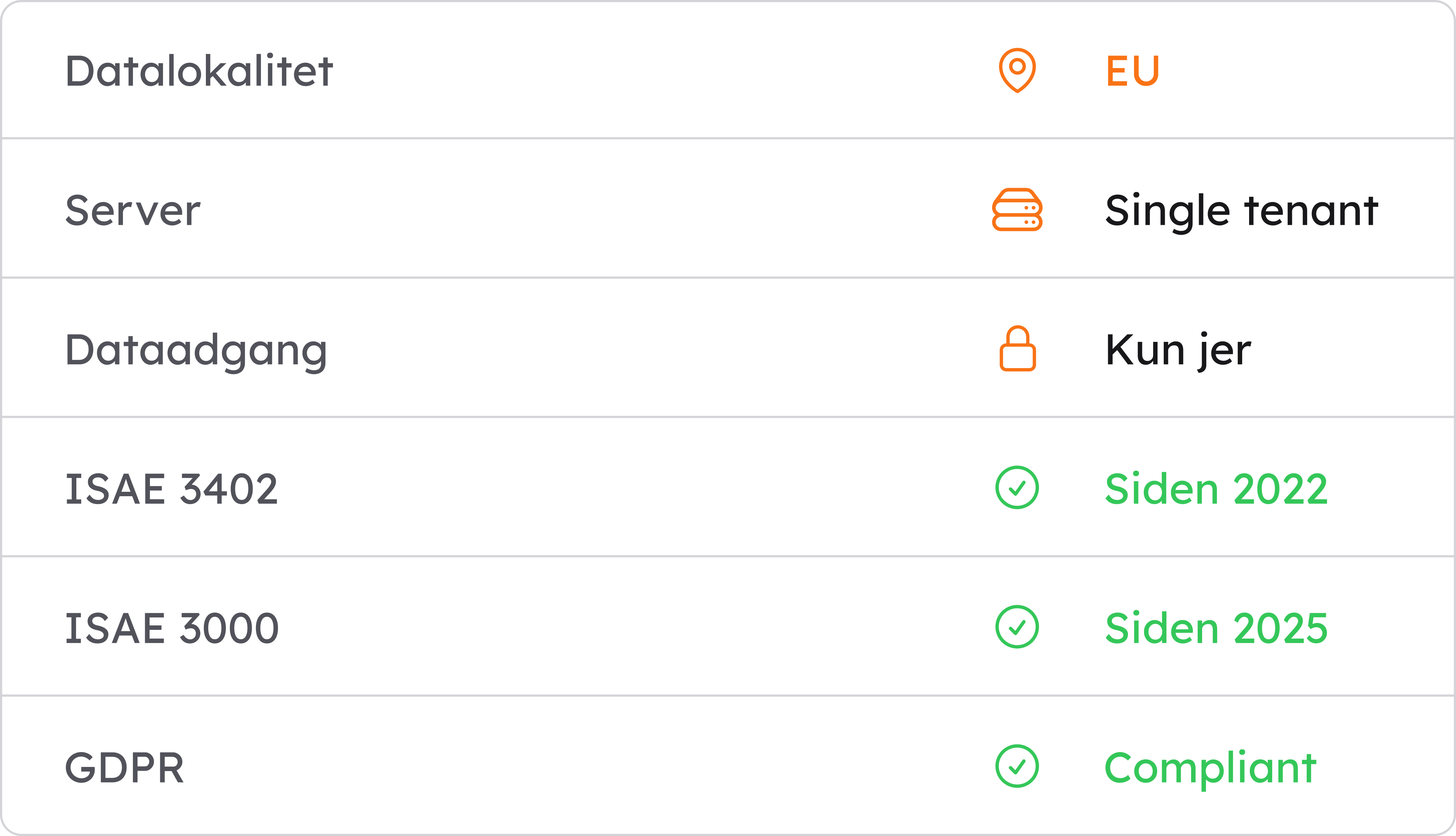Viewport: 1456px width, 836px height.
Task: Click the ISAE 3000 label
Action: pos(172,628)
